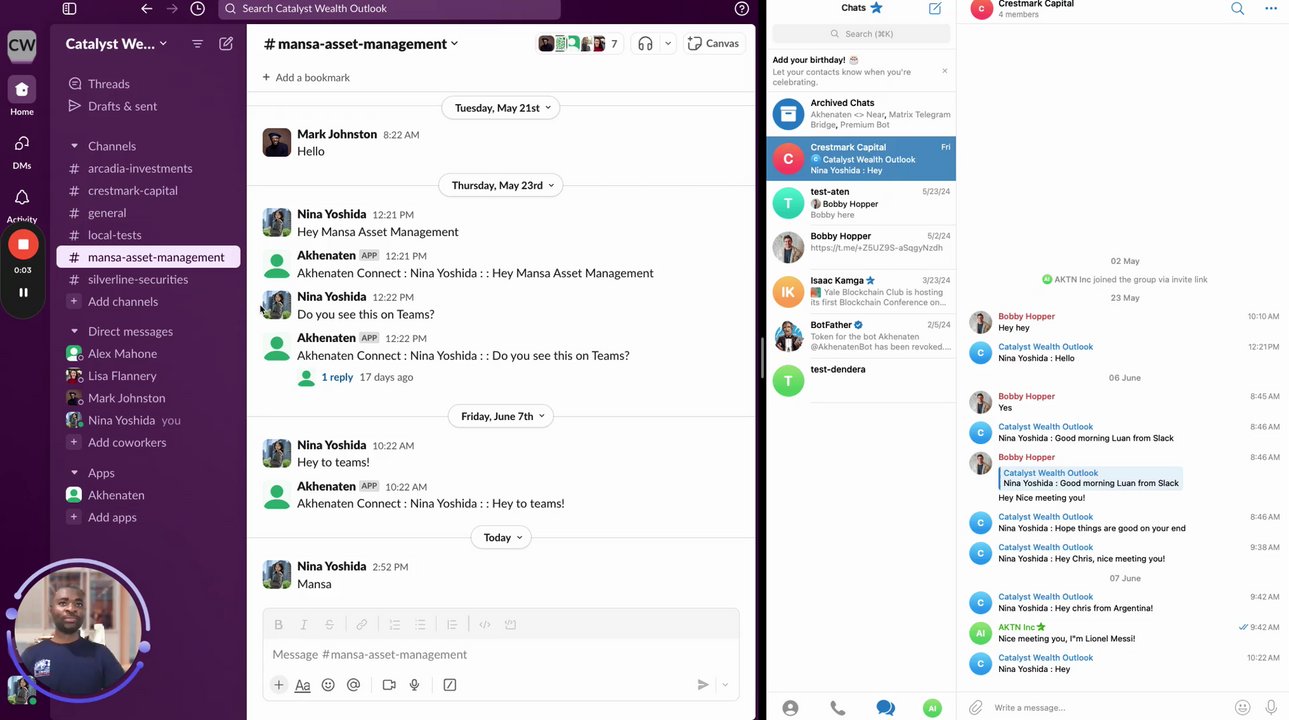Open Tuesday, May 21st date dropdown
The width and height of the screenshot is (1289, 720).
[503, 108]
